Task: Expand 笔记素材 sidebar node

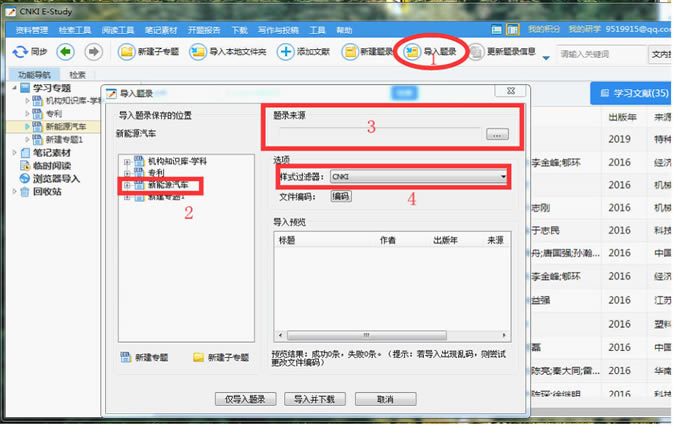Action: click(14, 152)
